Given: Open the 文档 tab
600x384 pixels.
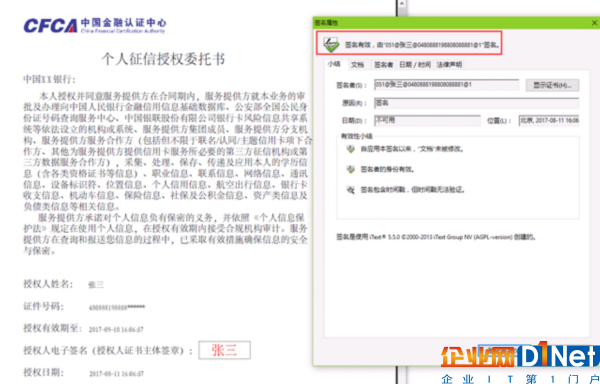Looking at the screenshot, I should [x=357, y=65].
